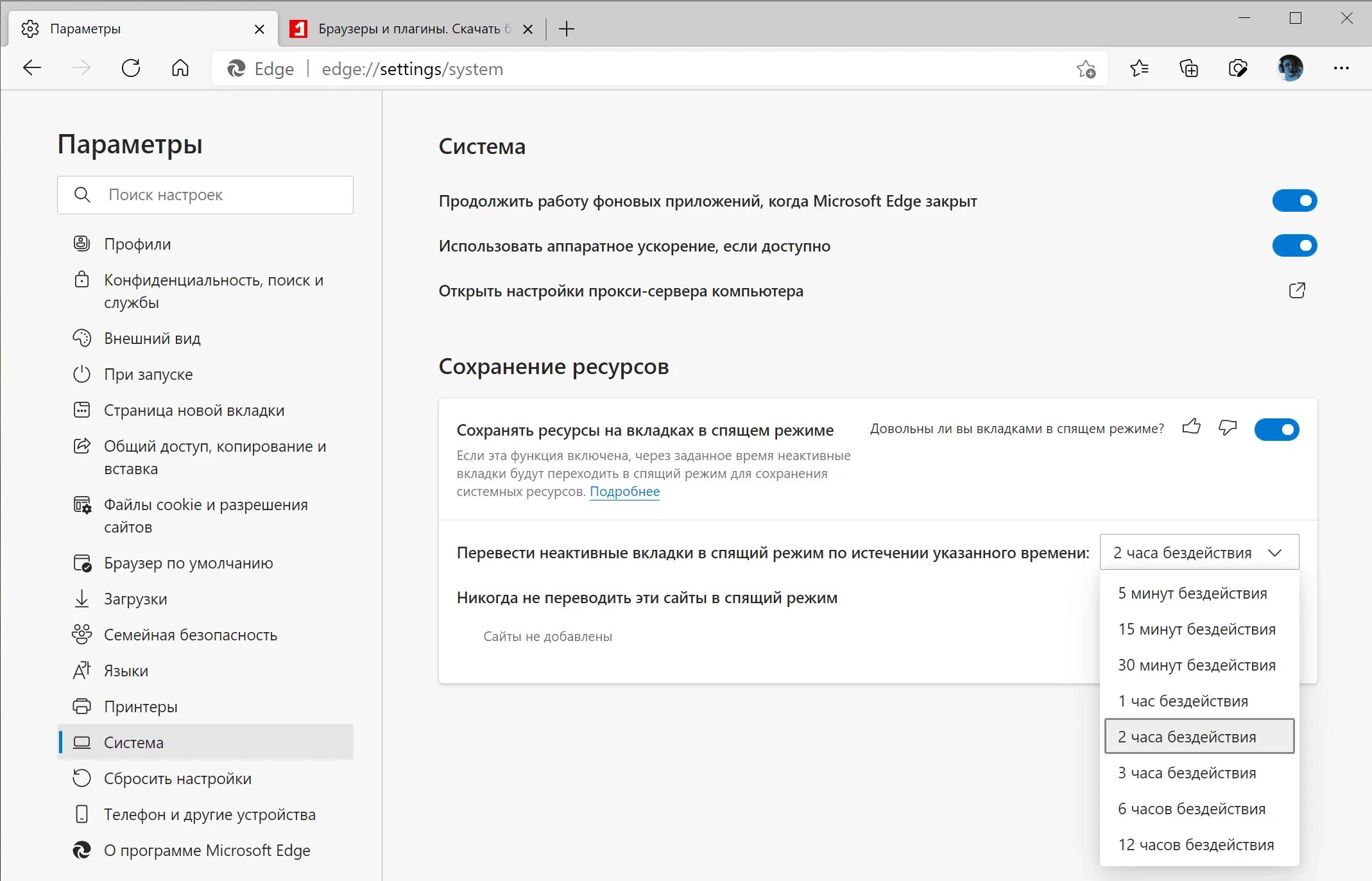This screenshot has height=881, width=1372.
Task: Click the Edge logo beside О программе
Action: pyautogui.click(x=81, y=850)
